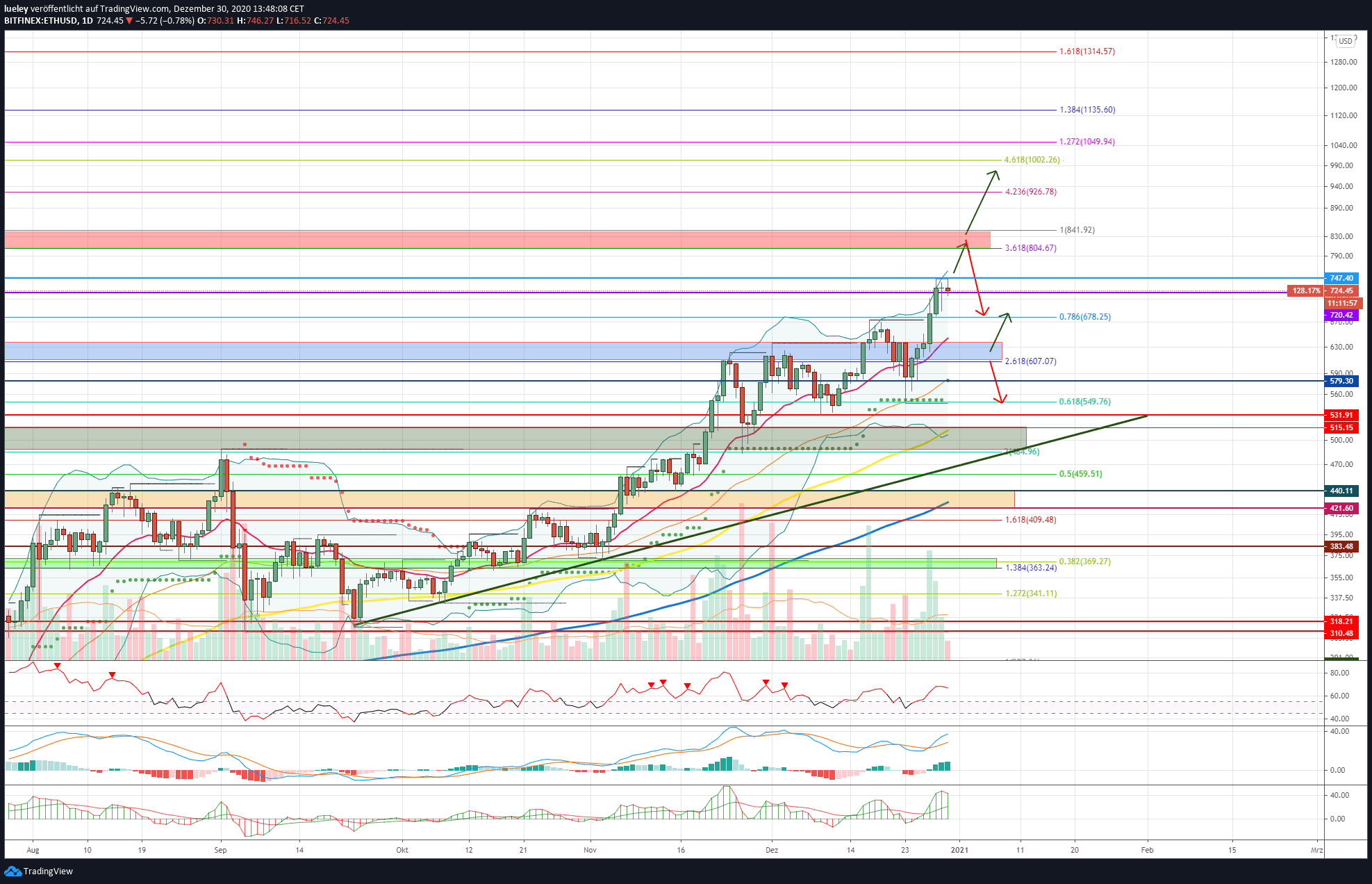Select the 1.272(1049.94) Fibonacci label

1086,142
